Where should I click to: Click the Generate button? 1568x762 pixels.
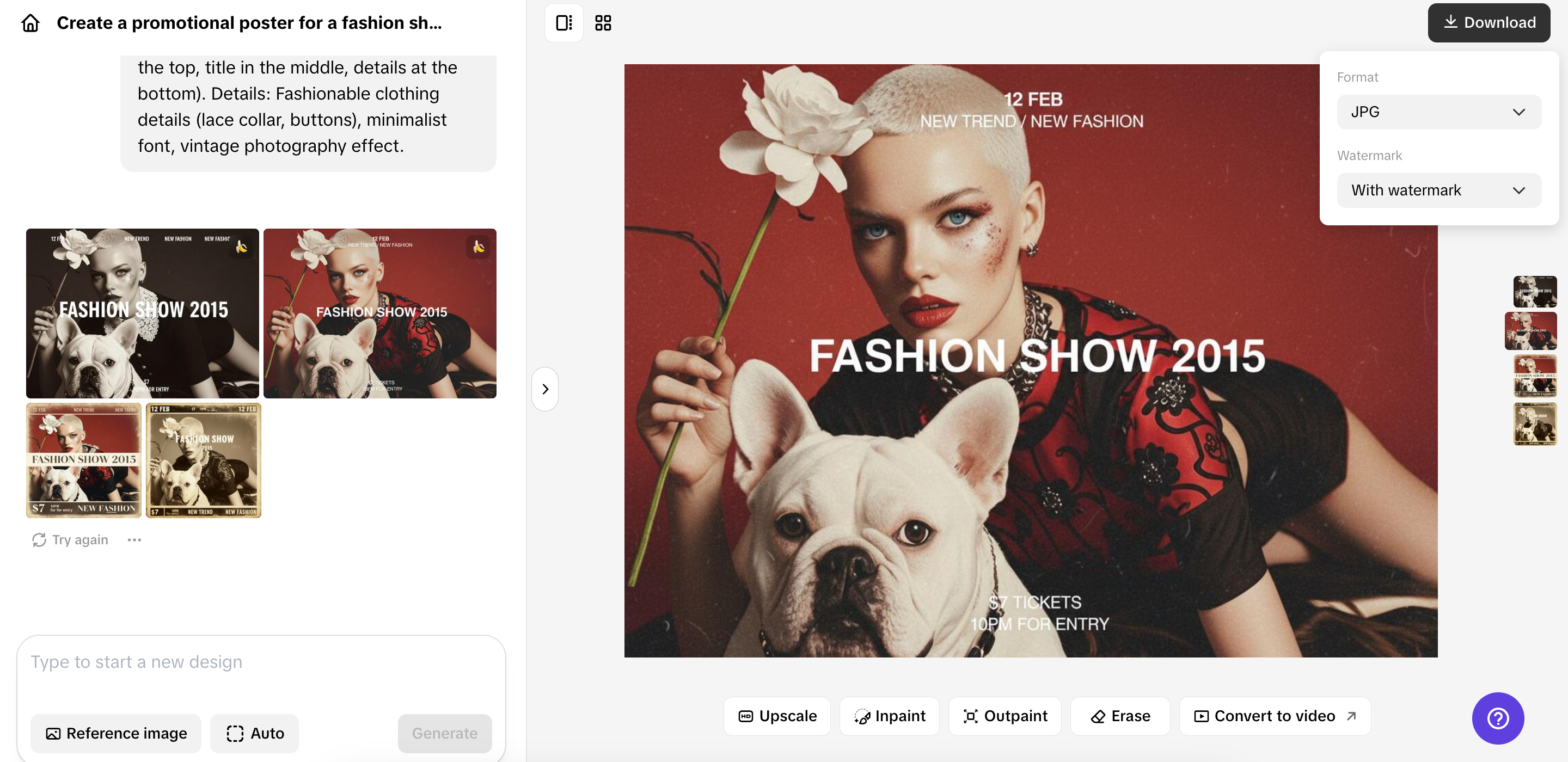pos(444,733)
